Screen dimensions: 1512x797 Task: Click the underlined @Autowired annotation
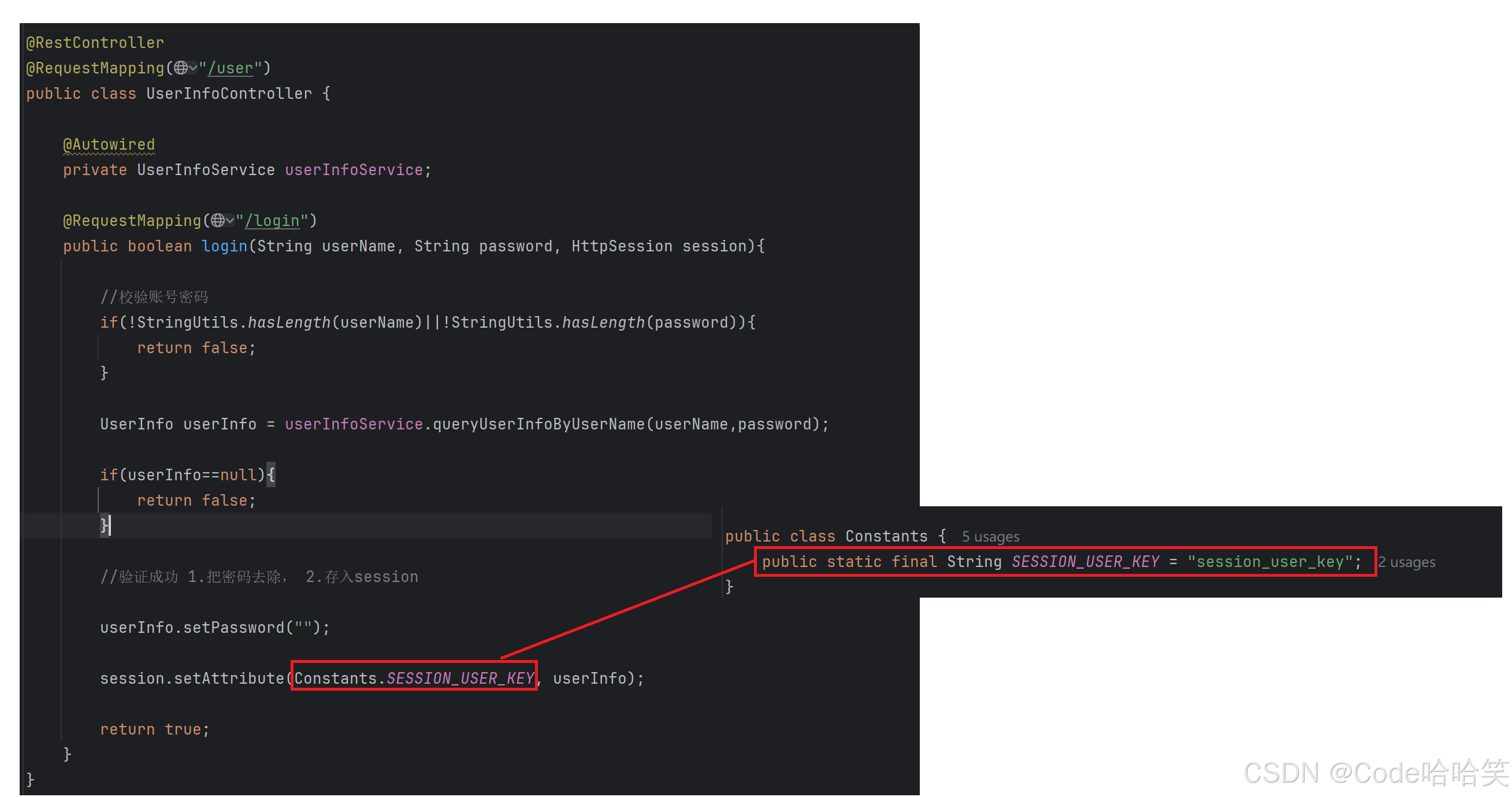pyautogui.click(x=109, y=144)
